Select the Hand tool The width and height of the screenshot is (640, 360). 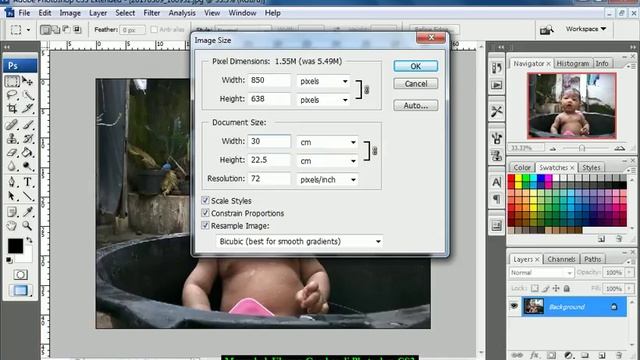click(x=12, y=226)
